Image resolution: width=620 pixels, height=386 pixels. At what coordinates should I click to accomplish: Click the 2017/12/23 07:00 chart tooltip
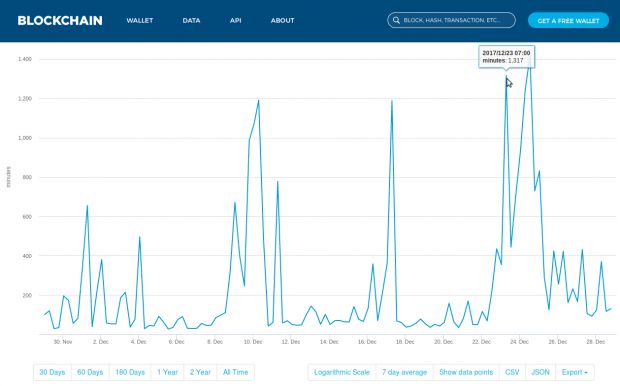(507, 57)
